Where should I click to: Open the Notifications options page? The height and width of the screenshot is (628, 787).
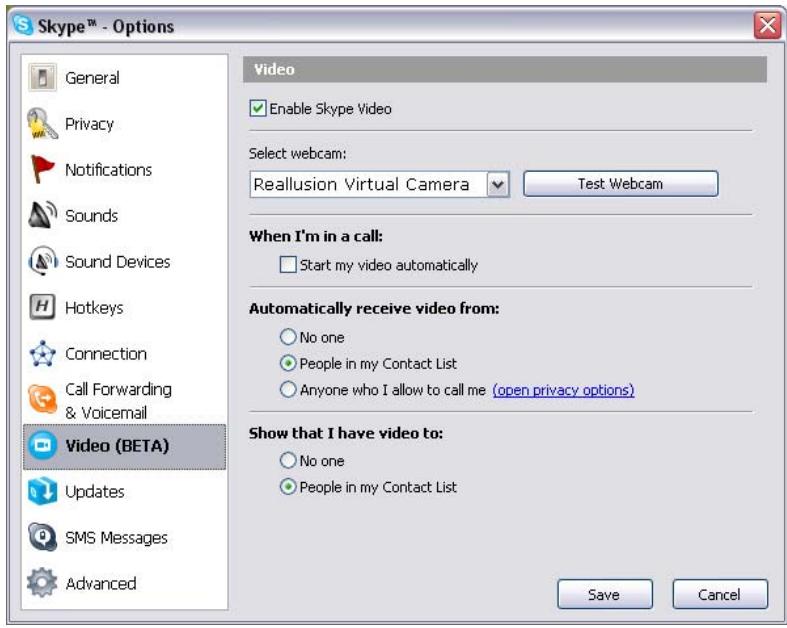tap(108, 170)
